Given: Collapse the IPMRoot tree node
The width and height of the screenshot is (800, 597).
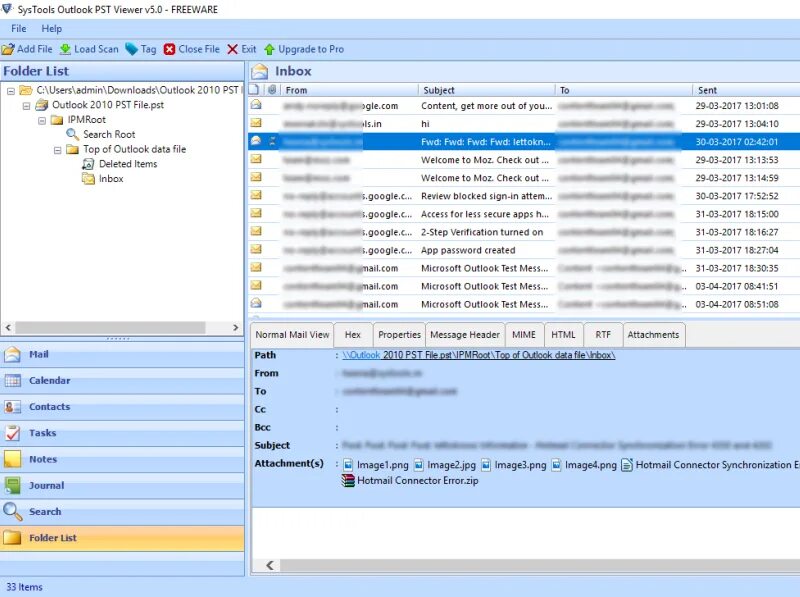Looking at the screenshot, I should [x=42, y=121].
